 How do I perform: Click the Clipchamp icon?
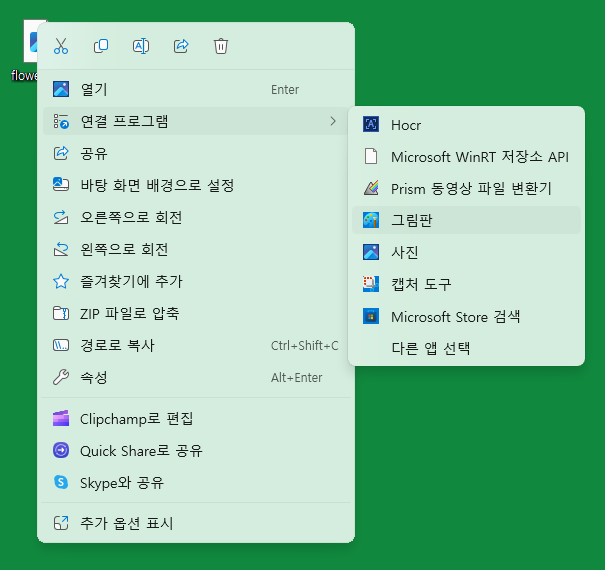coord(61,418)
